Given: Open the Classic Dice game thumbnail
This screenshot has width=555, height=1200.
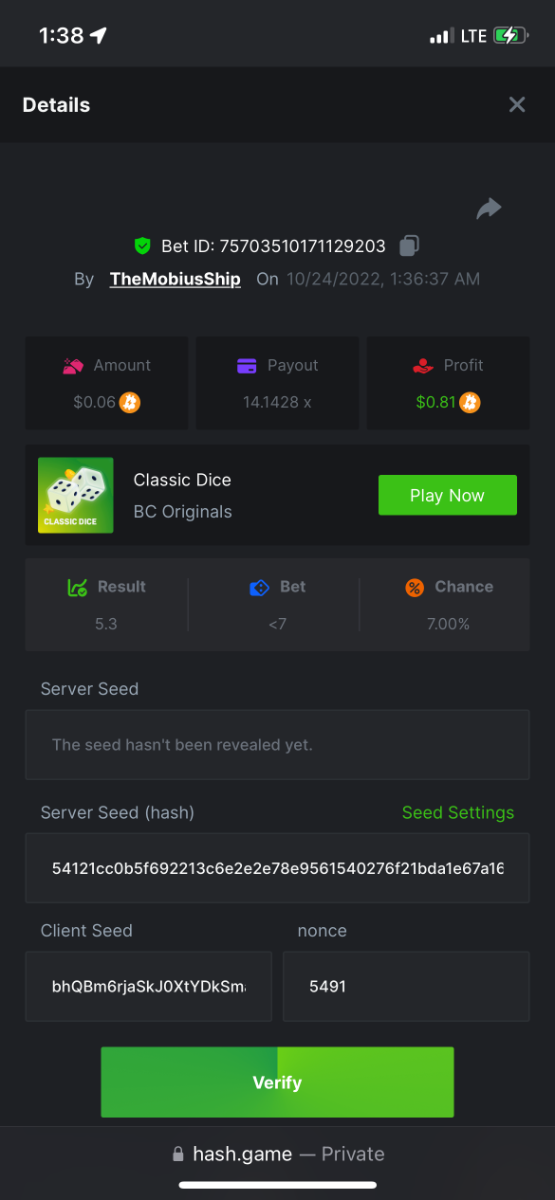Looking at the screenshot, I should (x=76, y=495).
